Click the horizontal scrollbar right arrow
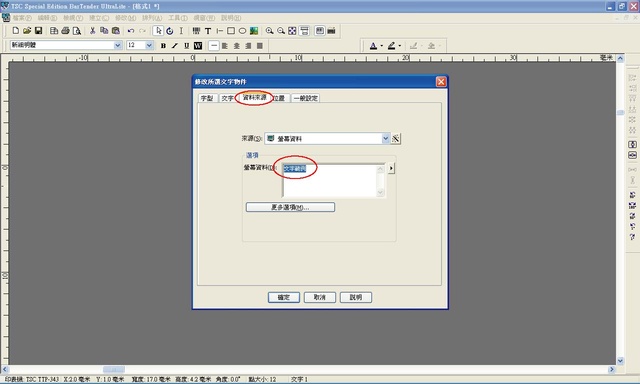Image resolution: width=640 pixels, height=384 pixels. coord(611,369)
